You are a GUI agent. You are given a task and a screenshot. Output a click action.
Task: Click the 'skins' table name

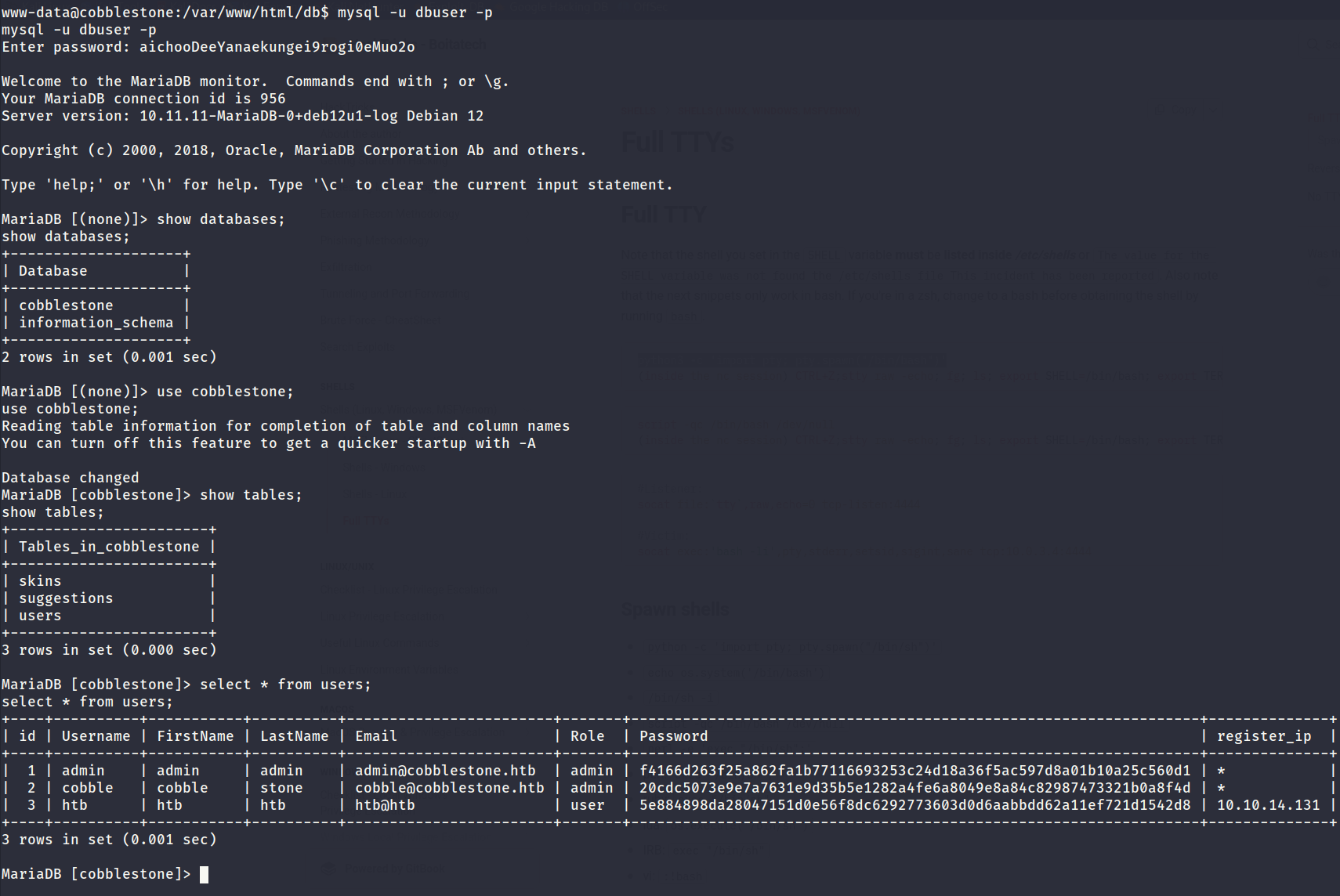click(x=40, y=581)
